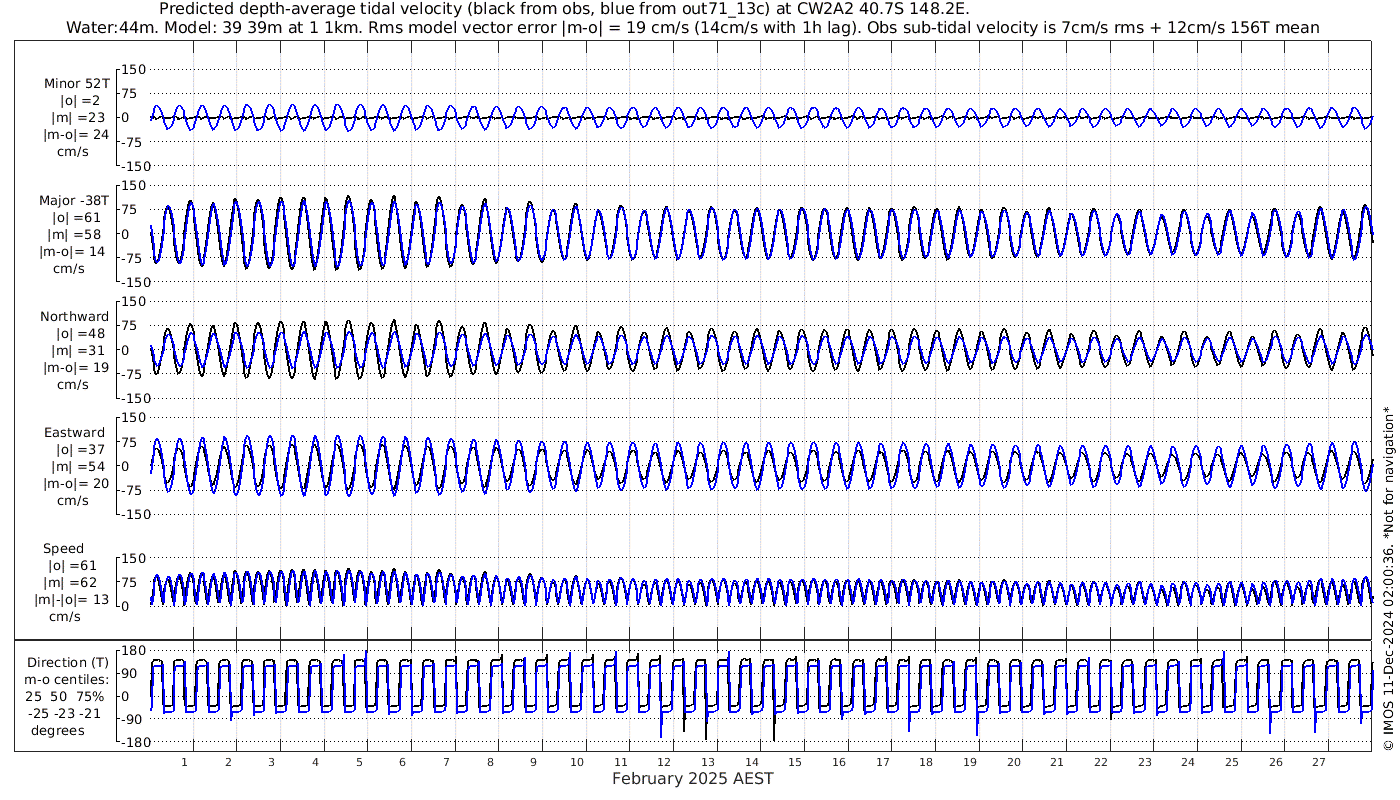Click the '|m| =31' value in Northward panel
Image resolution: width=1400 pixels, height=800 pixels.
click(x=77, y=351)
